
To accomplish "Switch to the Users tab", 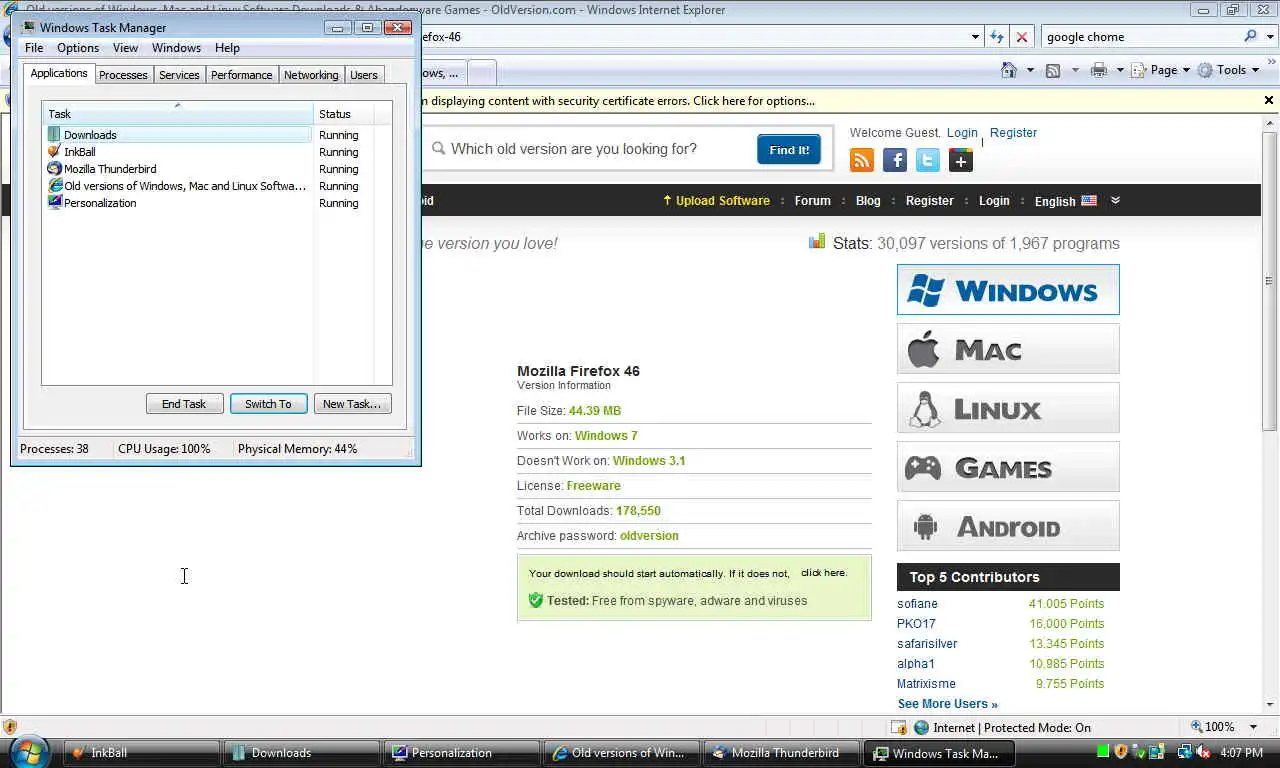I will pos(364,75).
